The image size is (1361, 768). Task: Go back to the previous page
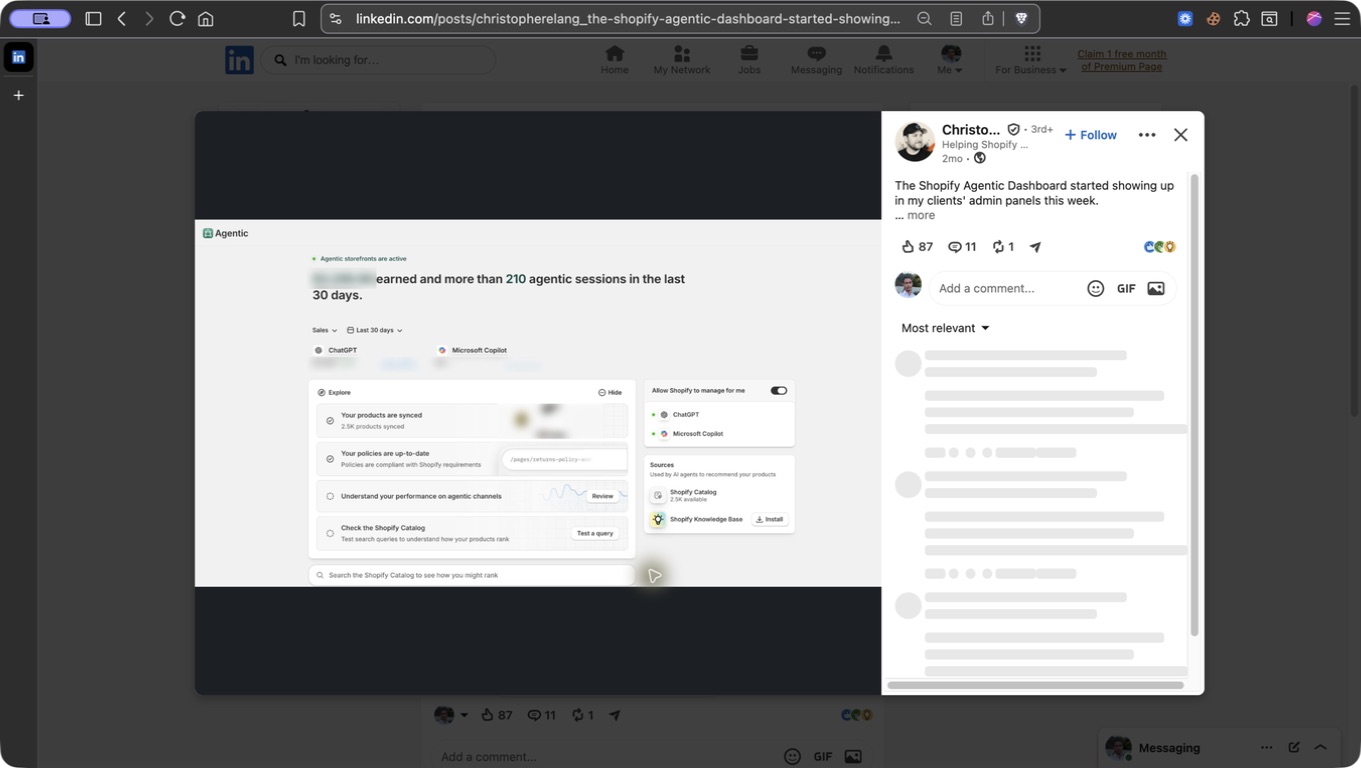(x=122, y=19)
